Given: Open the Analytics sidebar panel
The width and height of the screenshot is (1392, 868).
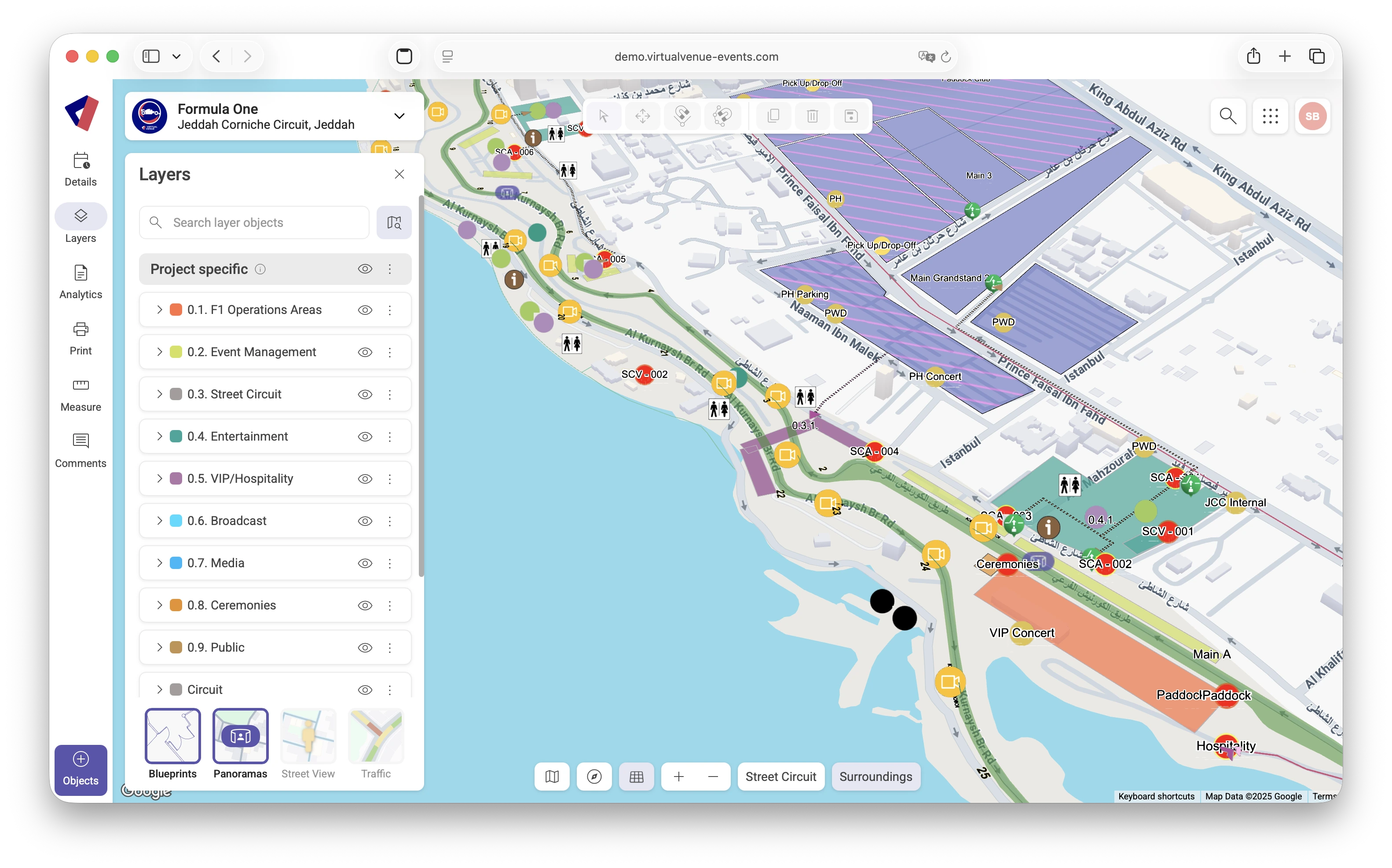Looking at the screenshot, I should click(81, 282).
